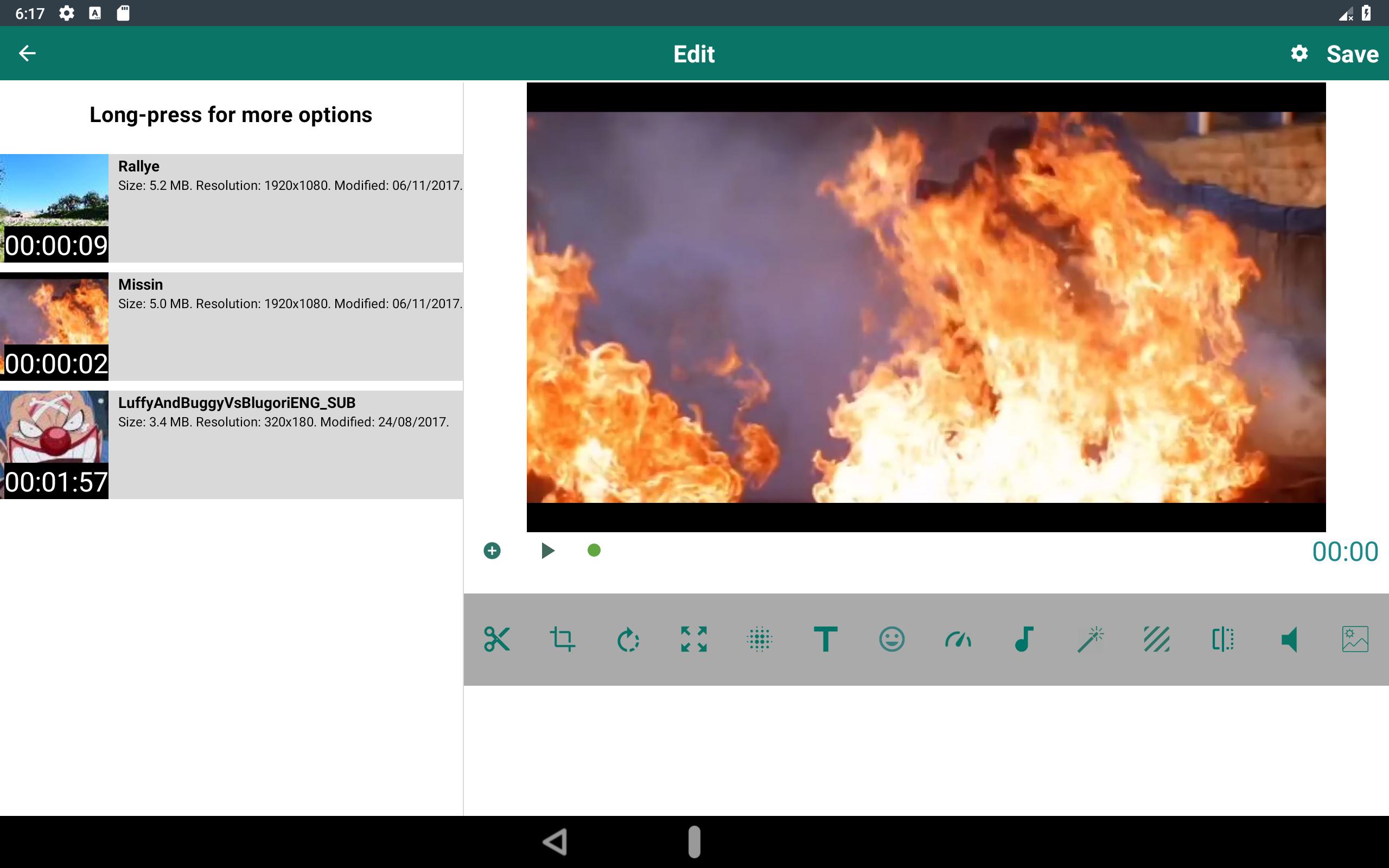Click the Size: 5.2 MB details line
The width and height of the screenshot is (1389, 868).
coord(290,186)
